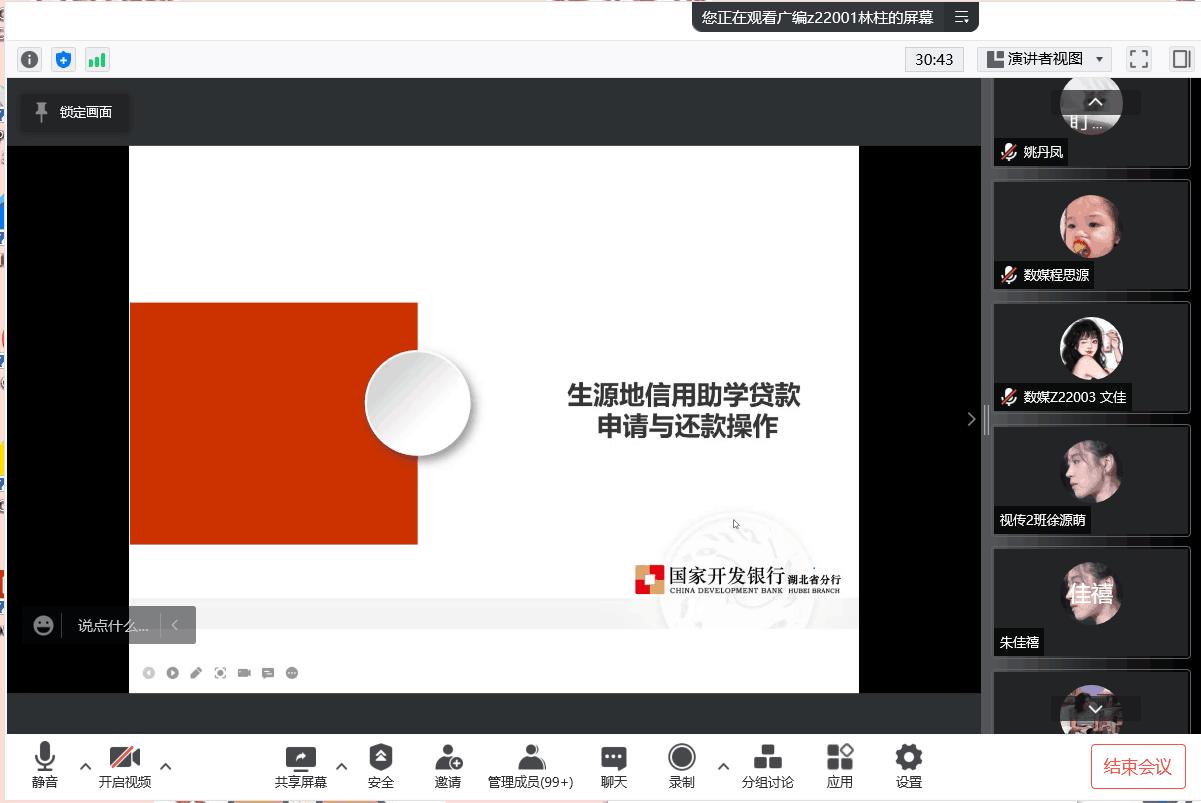1201x803 pixels.
Task: Click End Meeting (结束会议) button
Action: click(1137, 767)
